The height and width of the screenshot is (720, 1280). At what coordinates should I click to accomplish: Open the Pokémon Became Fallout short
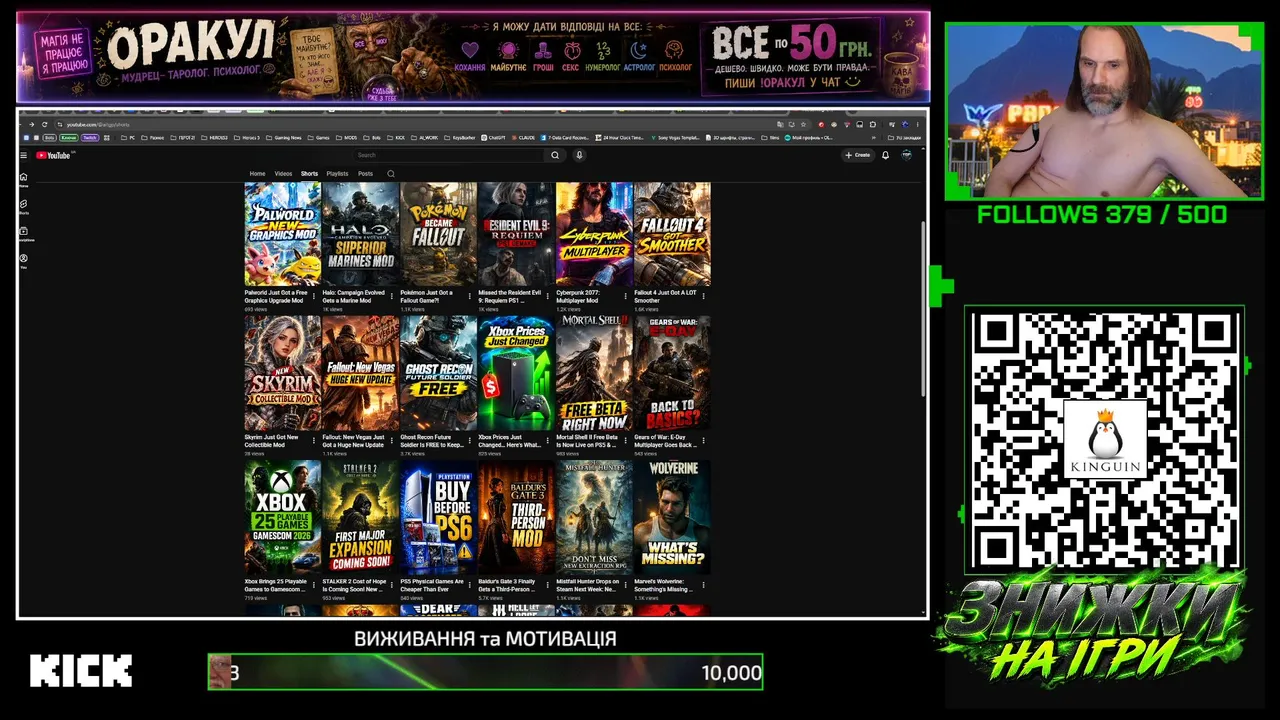(x=438, y=234)
